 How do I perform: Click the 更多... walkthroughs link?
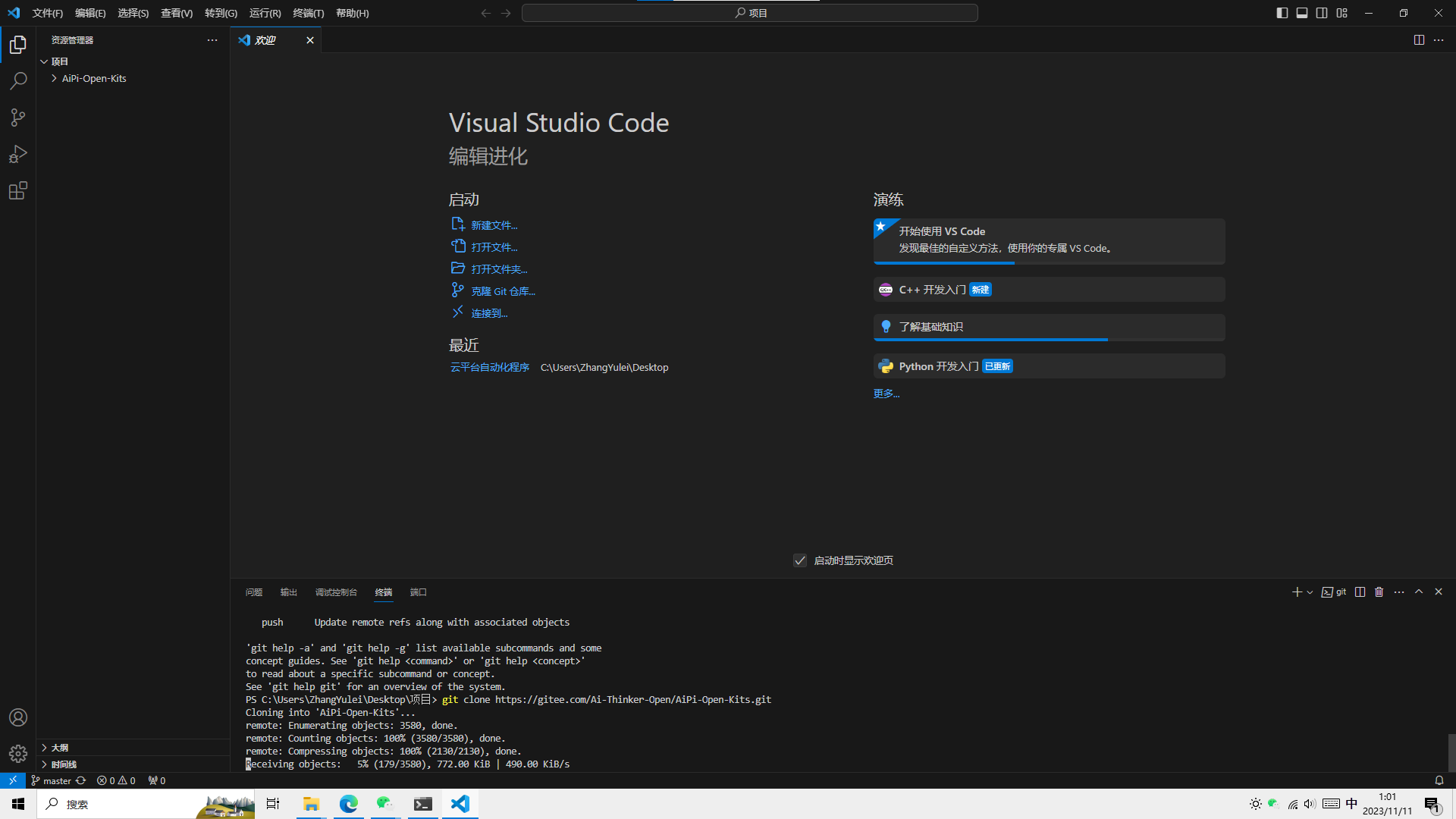click(886, 394)
